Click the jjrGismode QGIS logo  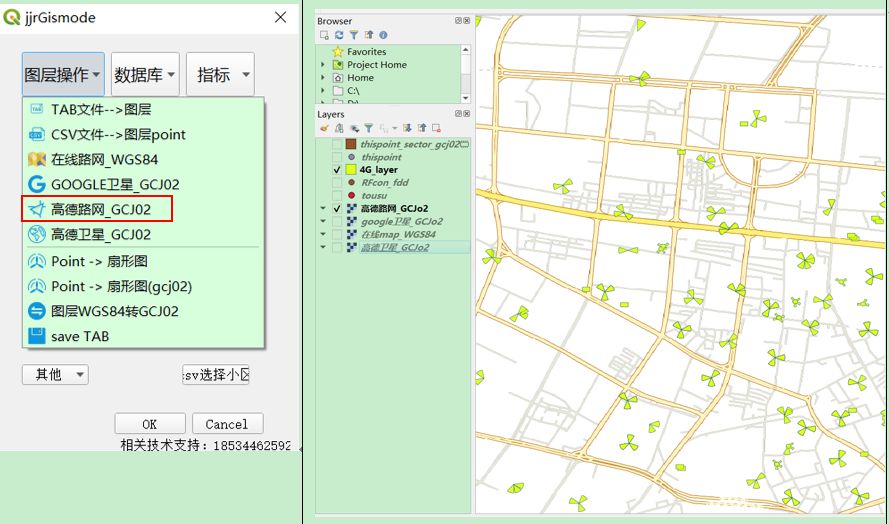[x=11, y=18]
